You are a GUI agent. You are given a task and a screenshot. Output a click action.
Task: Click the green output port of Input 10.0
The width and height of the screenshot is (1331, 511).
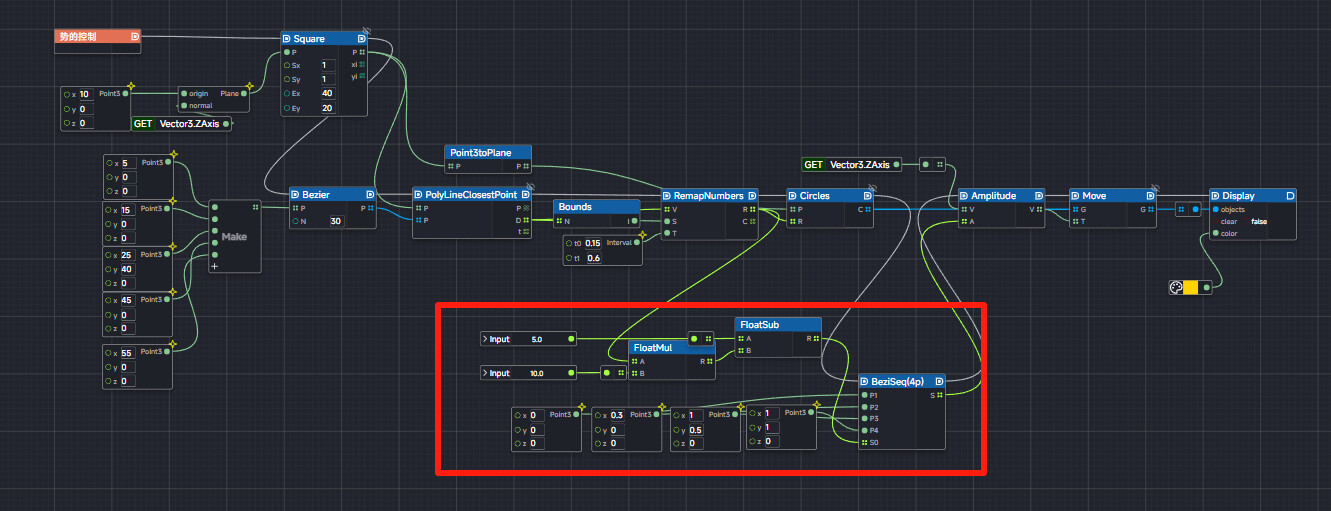[x=571, y=373]
